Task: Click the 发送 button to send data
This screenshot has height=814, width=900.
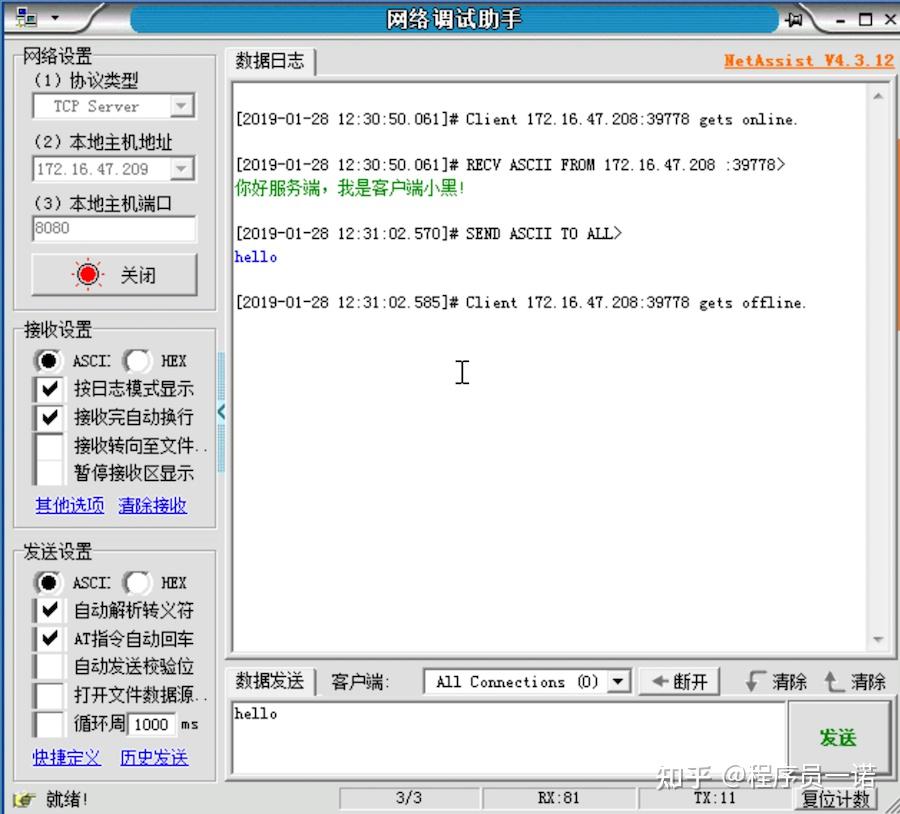Action: click(839, 737)
